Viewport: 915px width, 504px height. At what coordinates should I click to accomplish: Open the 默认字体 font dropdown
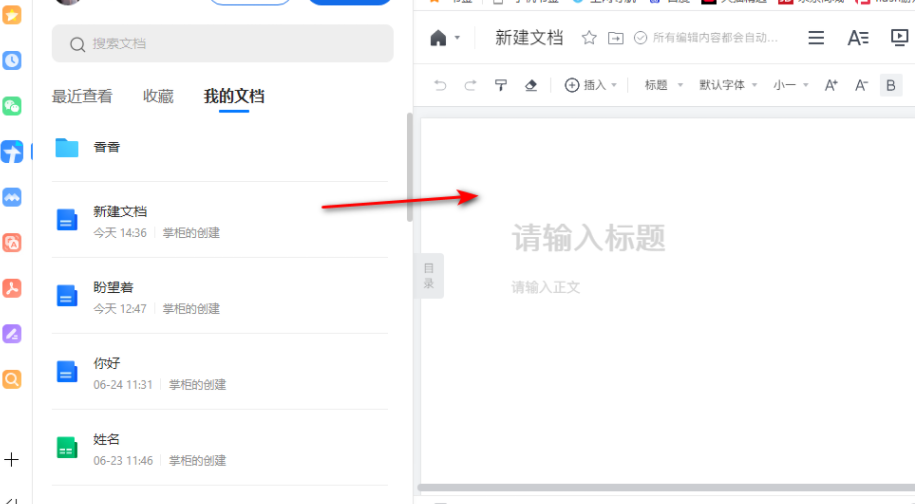(x=728, y=85)
